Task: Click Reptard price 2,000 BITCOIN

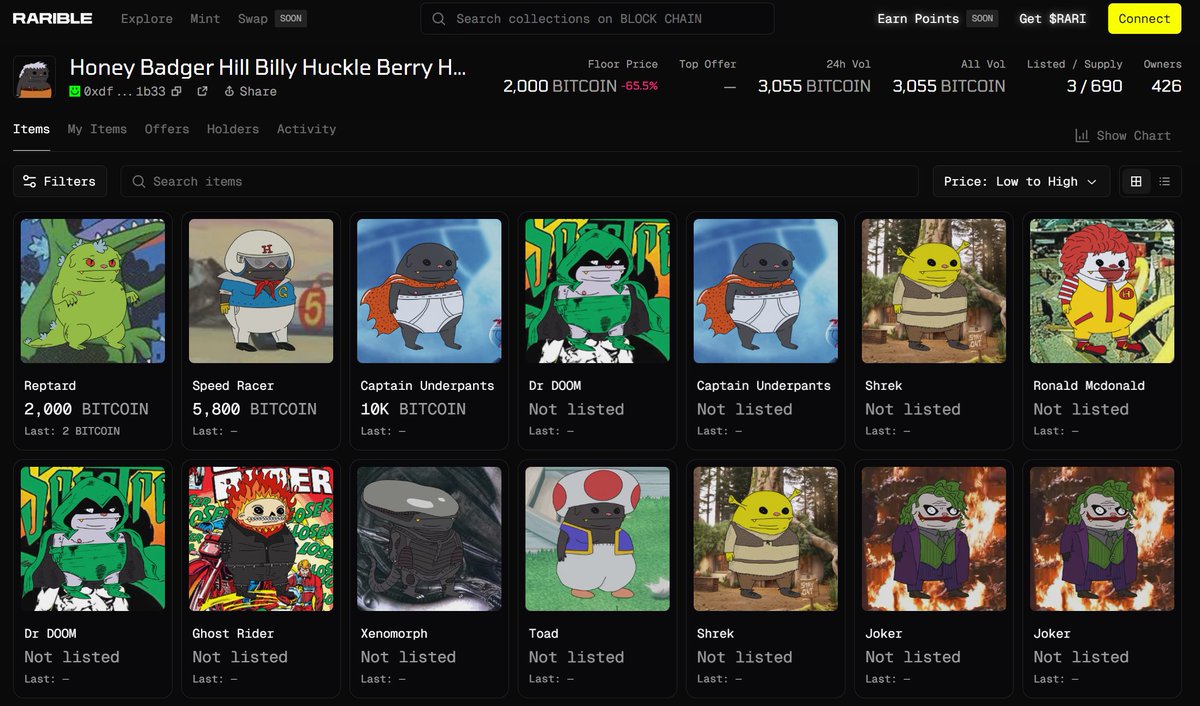Action: pyautogui.click(x=86, y=409)
